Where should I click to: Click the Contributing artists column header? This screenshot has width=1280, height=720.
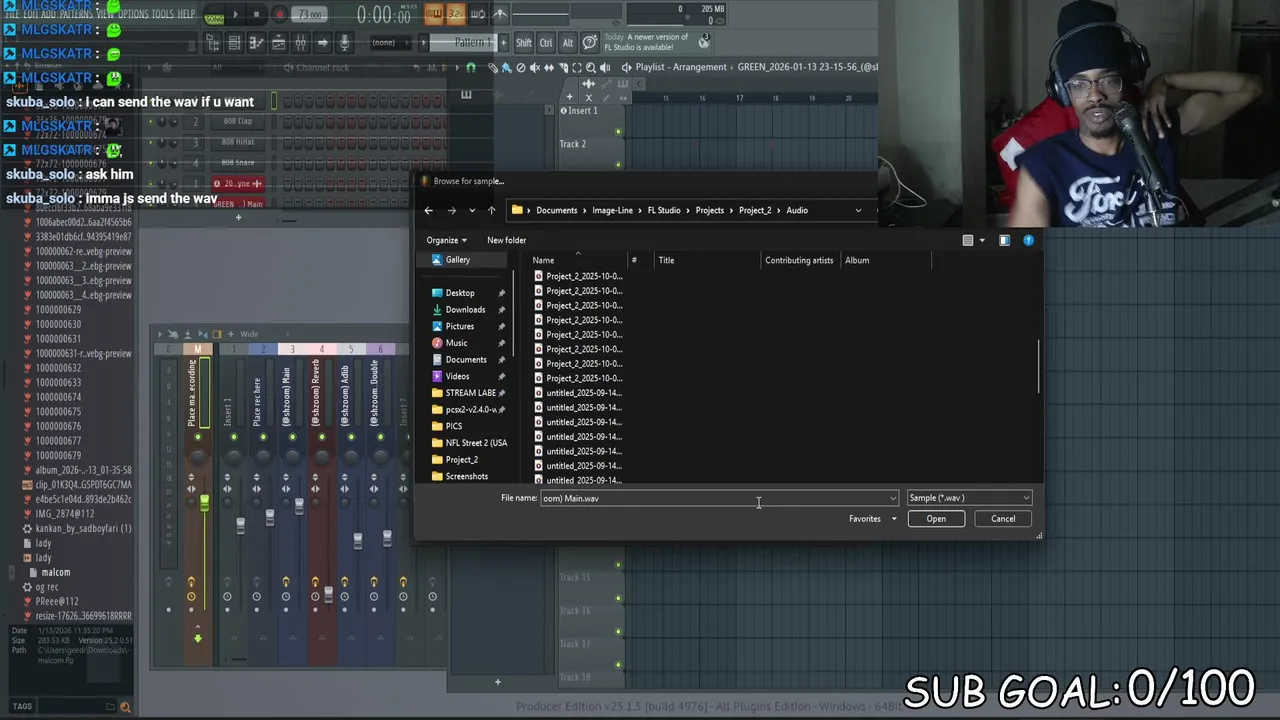point(799,260)
